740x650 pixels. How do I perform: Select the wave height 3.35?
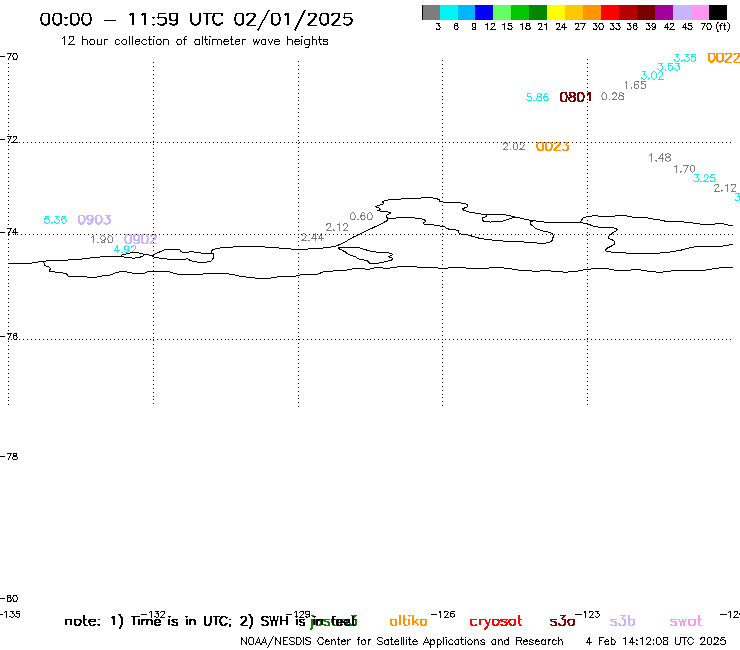pos(685,58)
